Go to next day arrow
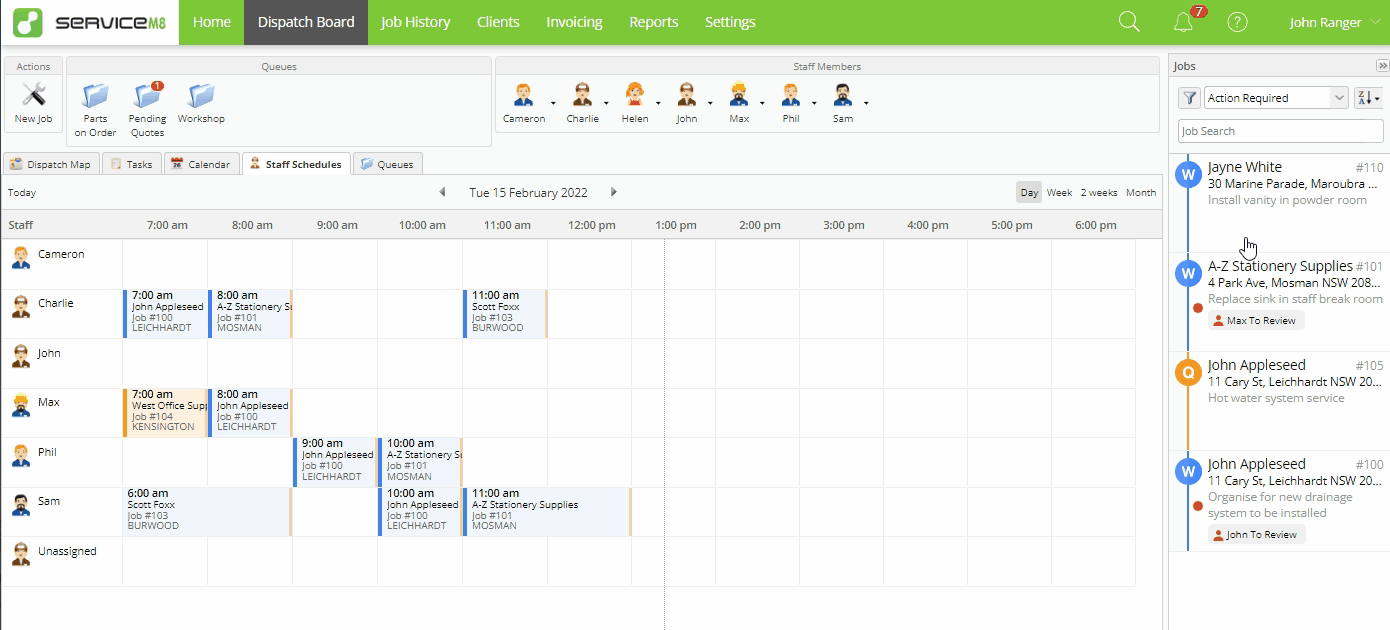 coord(614,192)
